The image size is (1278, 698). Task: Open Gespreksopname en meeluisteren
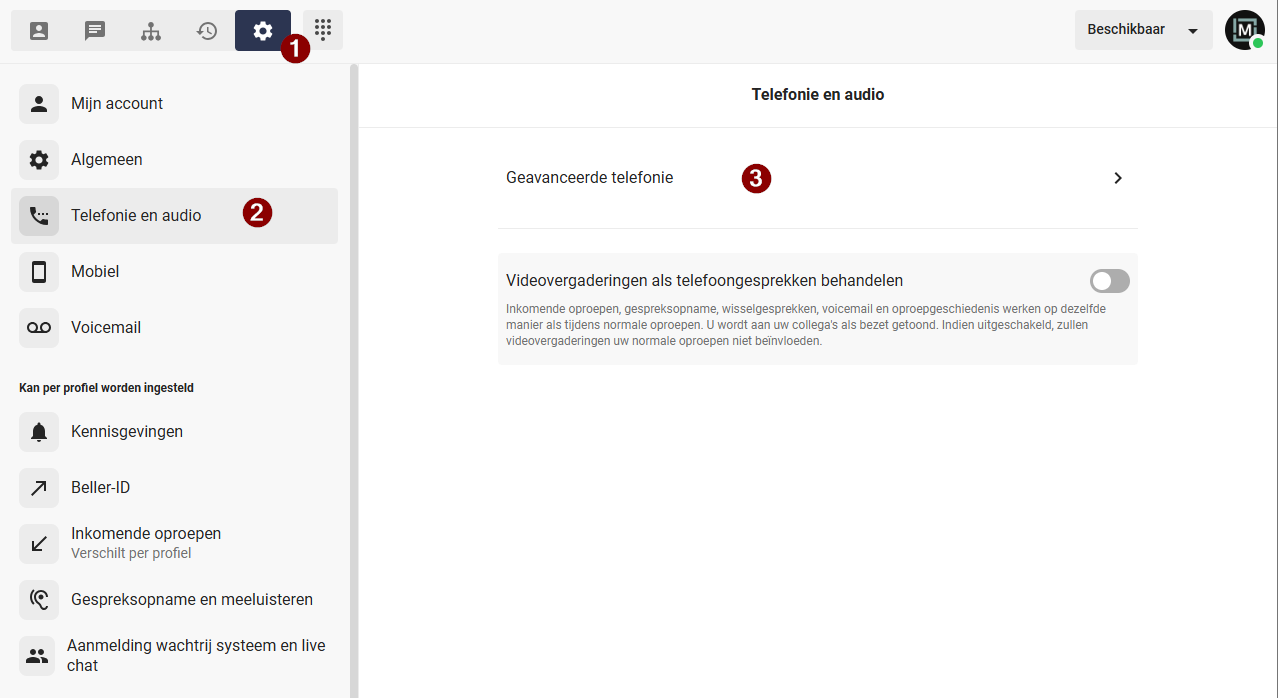point(192,600)
